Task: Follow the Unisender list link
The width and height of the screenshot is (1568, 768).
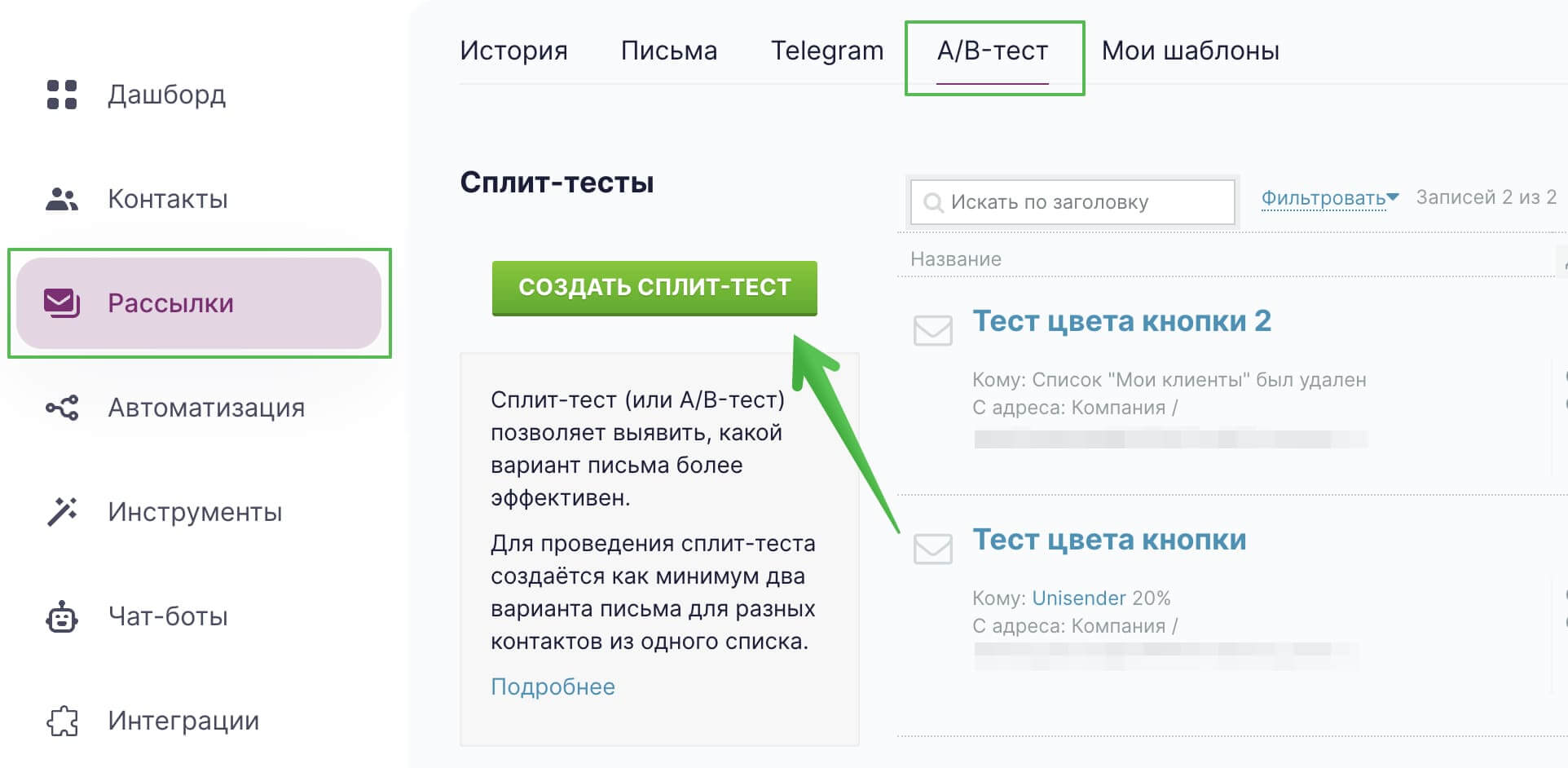Action: (x=1078, y=598)
